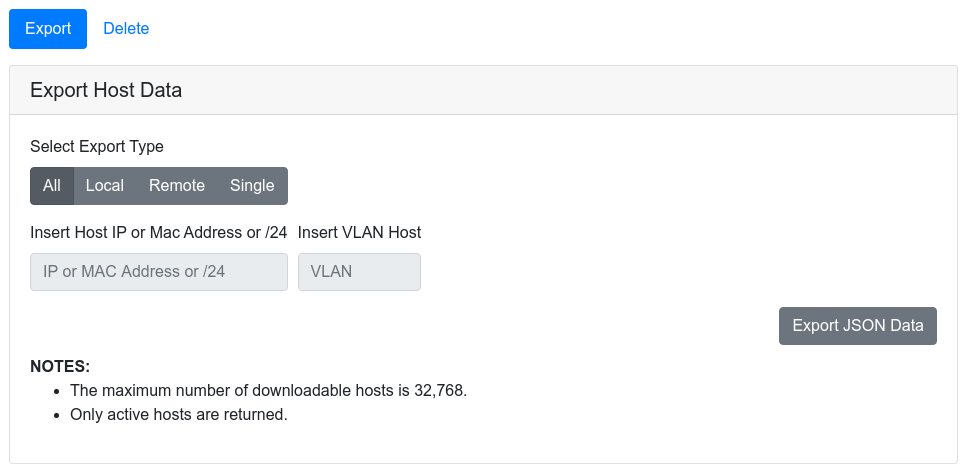This screenshot has height=471, width=967.
Task: Click Export JSON Data button
Action: click(x=858, y=326)
